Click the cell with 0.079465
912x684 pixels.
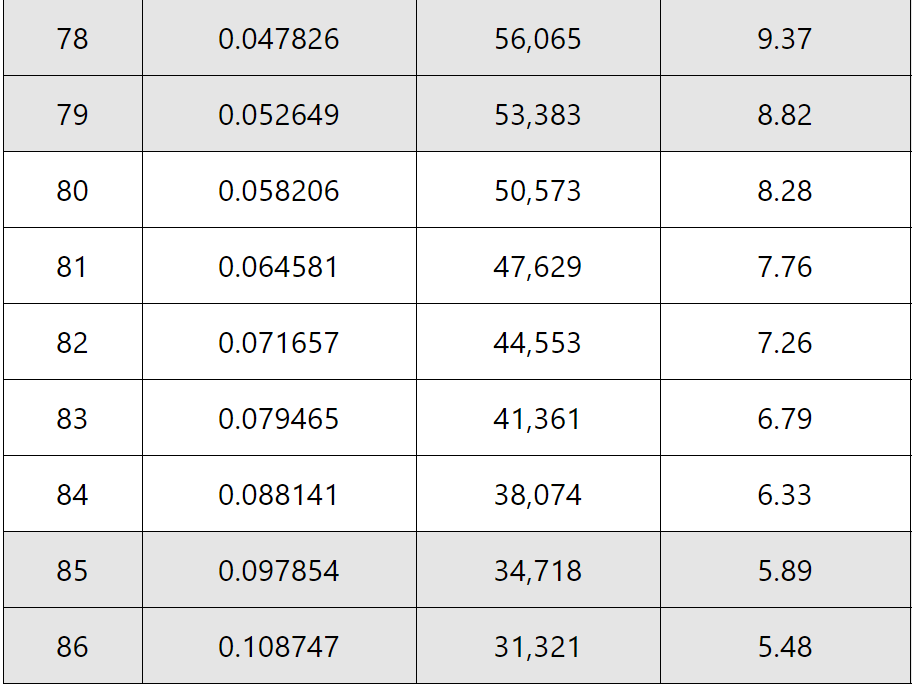point(279,418)
